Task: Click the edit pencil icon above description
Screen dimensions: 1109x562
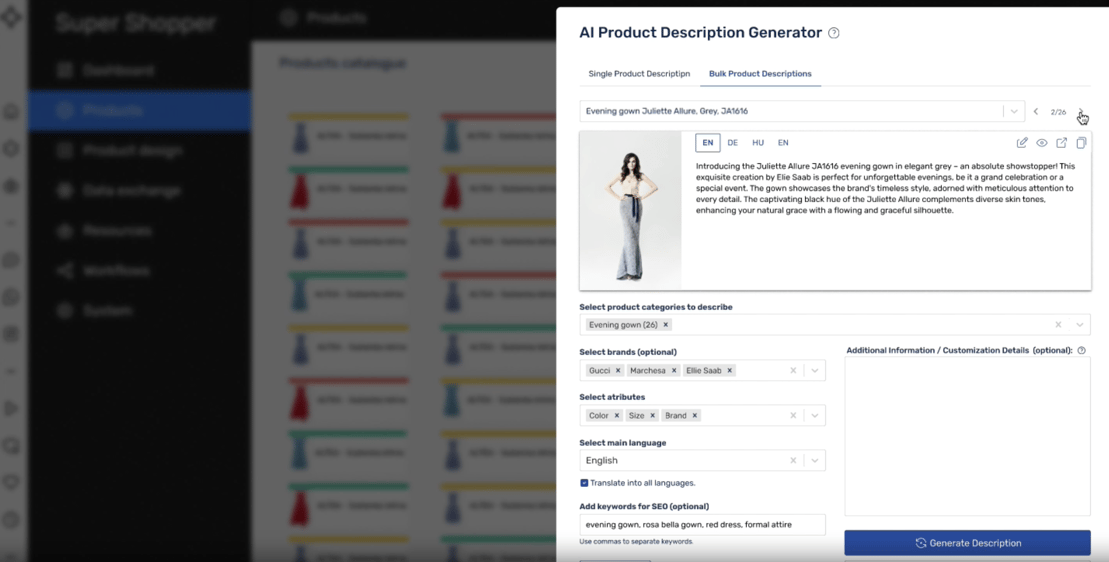Action: 1022,143
